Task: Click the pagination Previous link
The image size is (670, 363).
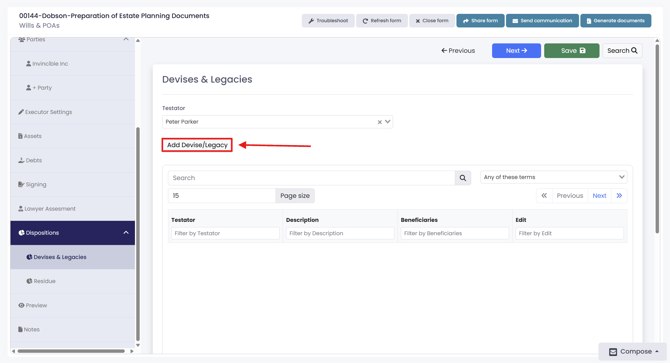Action: coord(570,196)
